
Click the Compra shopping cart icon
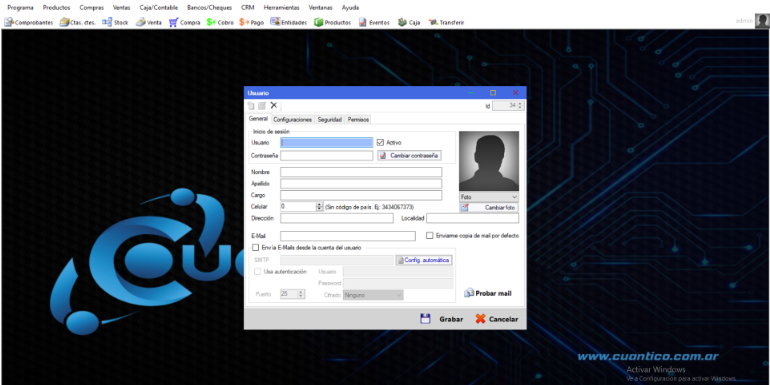173,23
